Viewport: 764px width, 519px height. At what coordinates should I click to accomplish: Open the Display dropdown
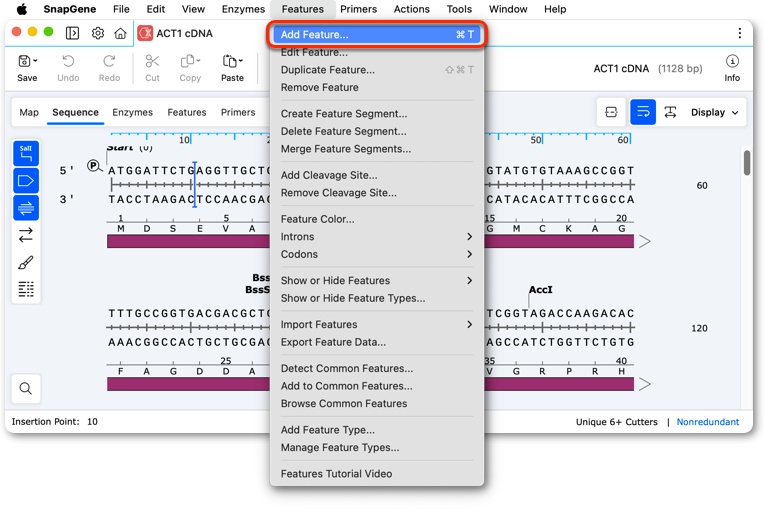point(714,112)
